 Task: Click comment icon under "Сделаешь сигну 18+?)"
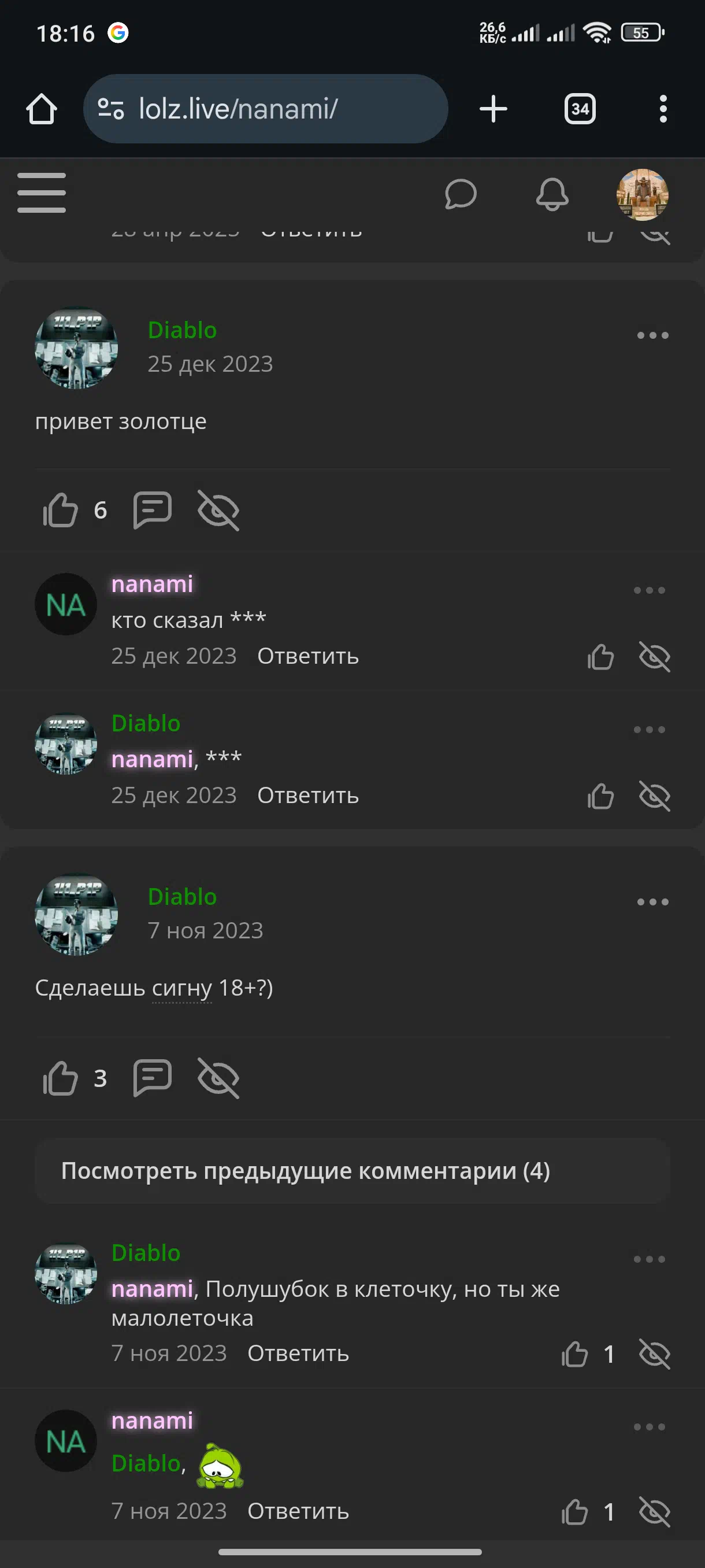pyautogui.click(x=152, y=1078)
